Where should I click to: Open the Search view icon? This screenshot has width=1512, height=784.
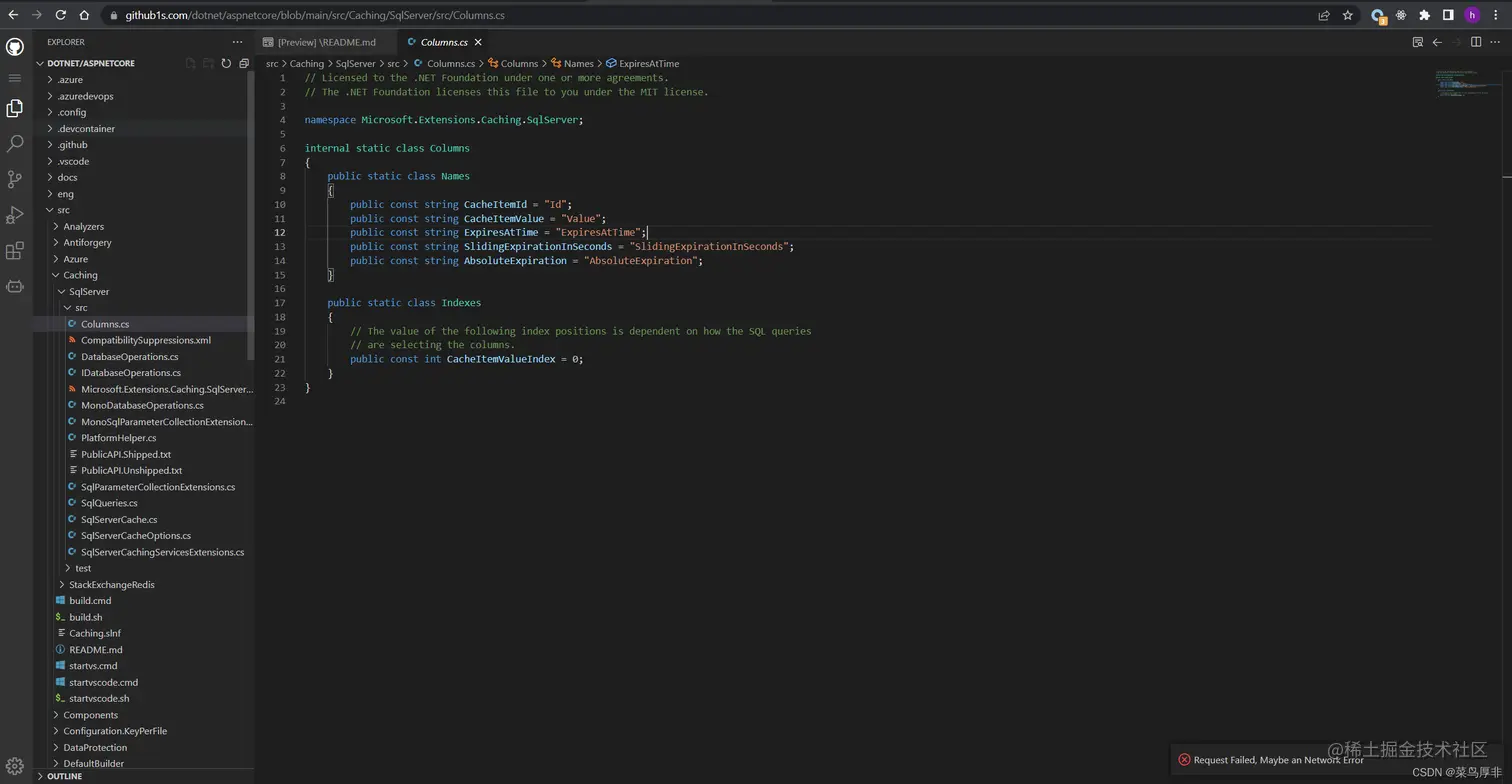click(14, 144)
